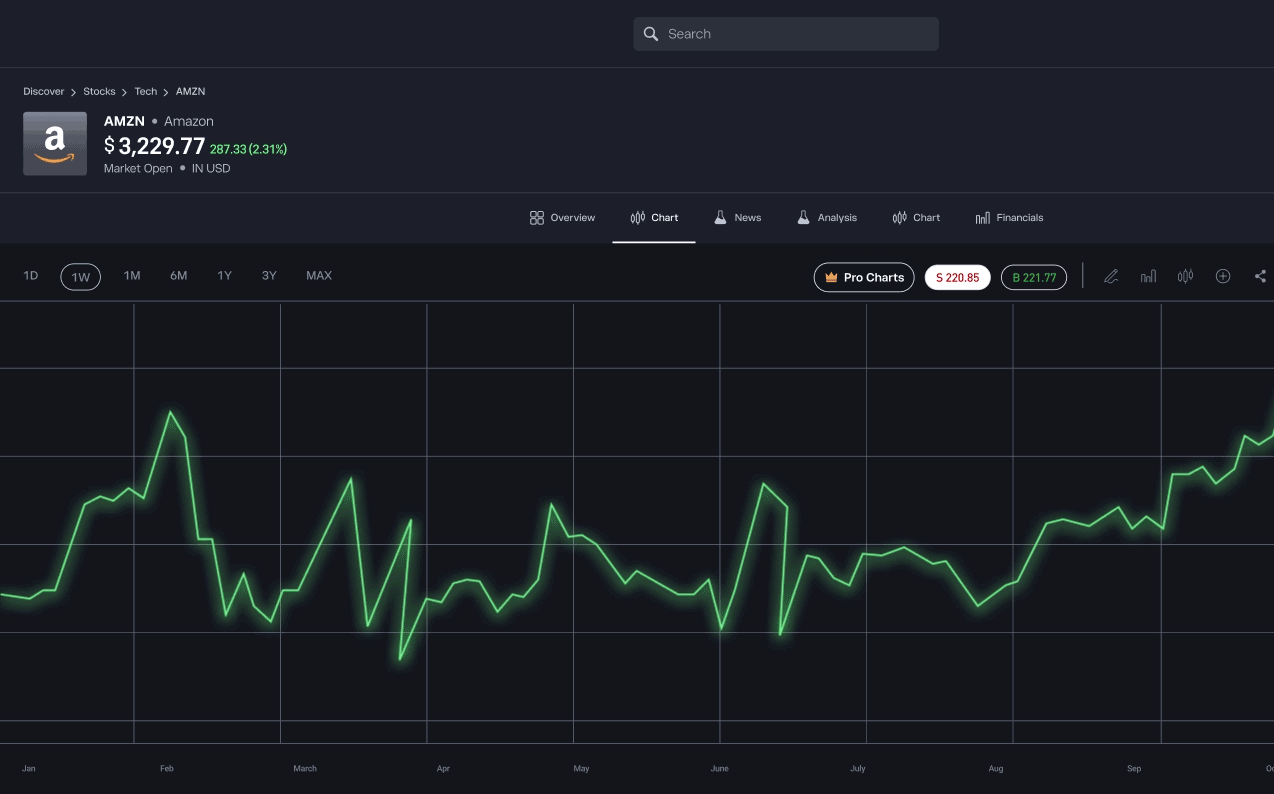The width and height of the screenshot is (1274, 794).
Task: Click the buy button B 221.77
Action: click(x=1034, y=277)
